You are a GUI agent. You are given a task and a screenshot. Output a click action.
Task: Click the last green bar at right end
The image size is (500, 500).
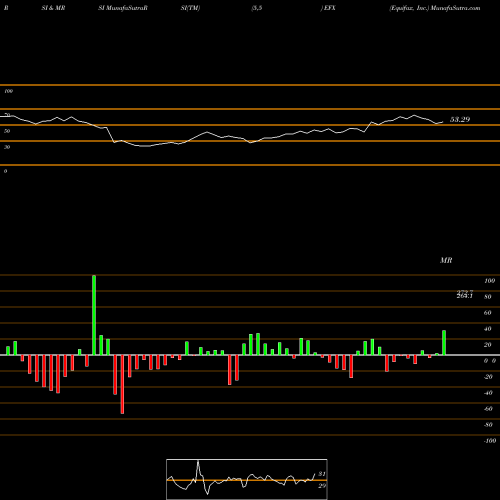click(x=444, y=343)
